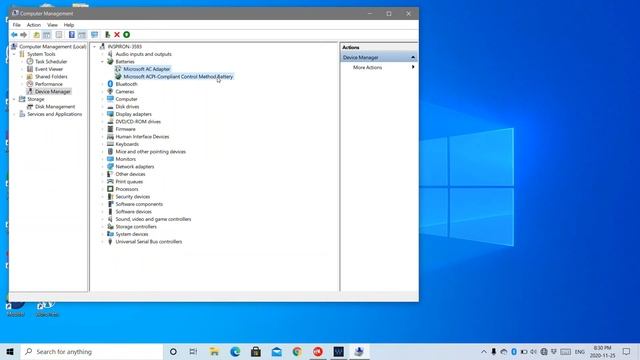The height and width of the screenshot is (360, 640).
Task: Select Software devices row
Action: tap(133, 212)
